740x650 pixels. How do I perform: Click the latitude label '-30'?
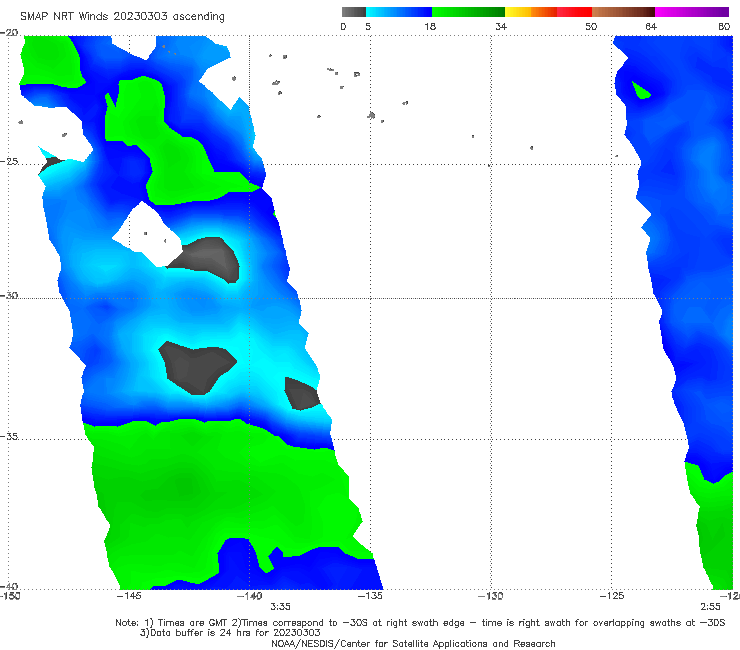tap(9, 295)
